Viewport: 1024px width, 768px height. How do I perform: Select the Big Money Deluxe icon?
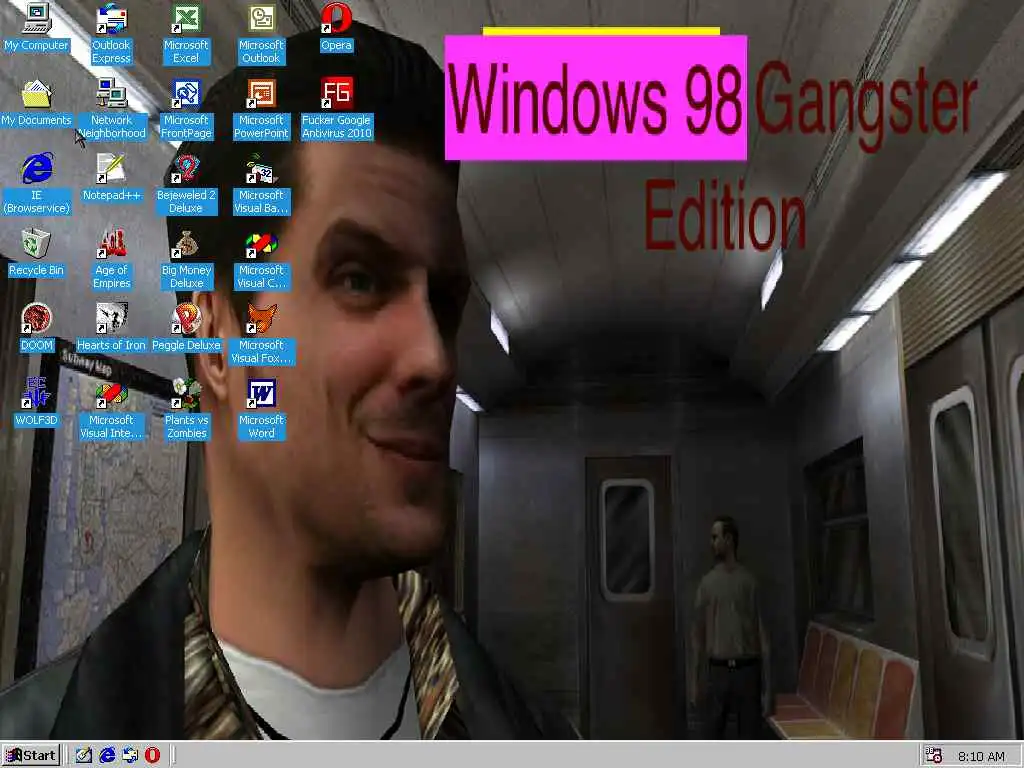click(x=186, y=259)
